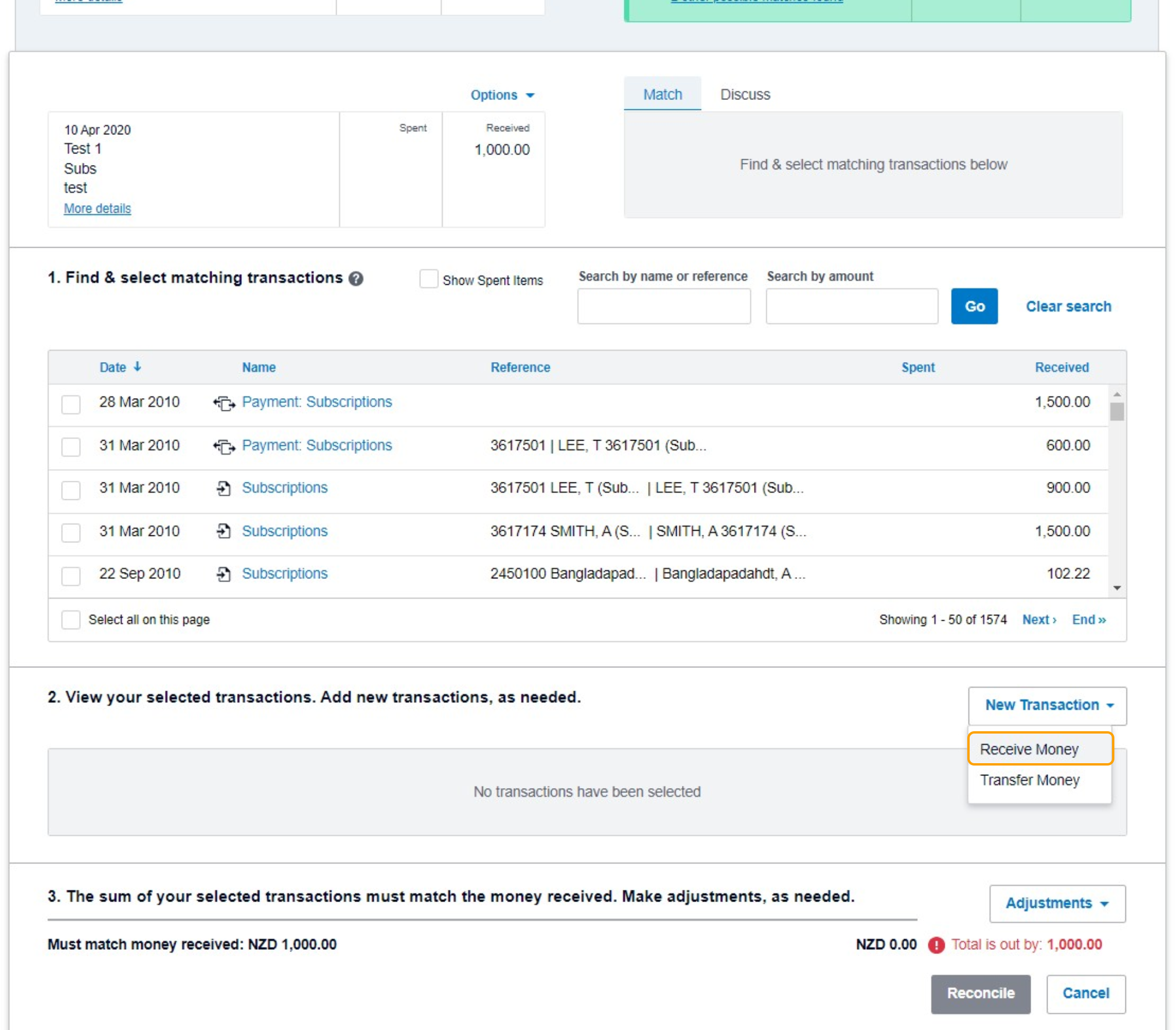
Task: Click the help question-mark icon beside Find & select
Action: click(x=356, y=279)
